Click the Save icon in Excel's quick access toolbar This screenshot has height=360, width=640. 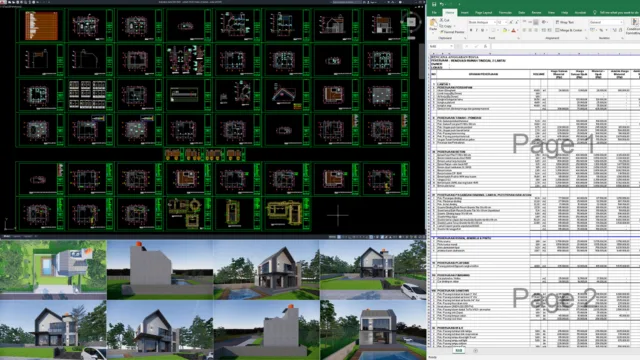coord(434,4)
